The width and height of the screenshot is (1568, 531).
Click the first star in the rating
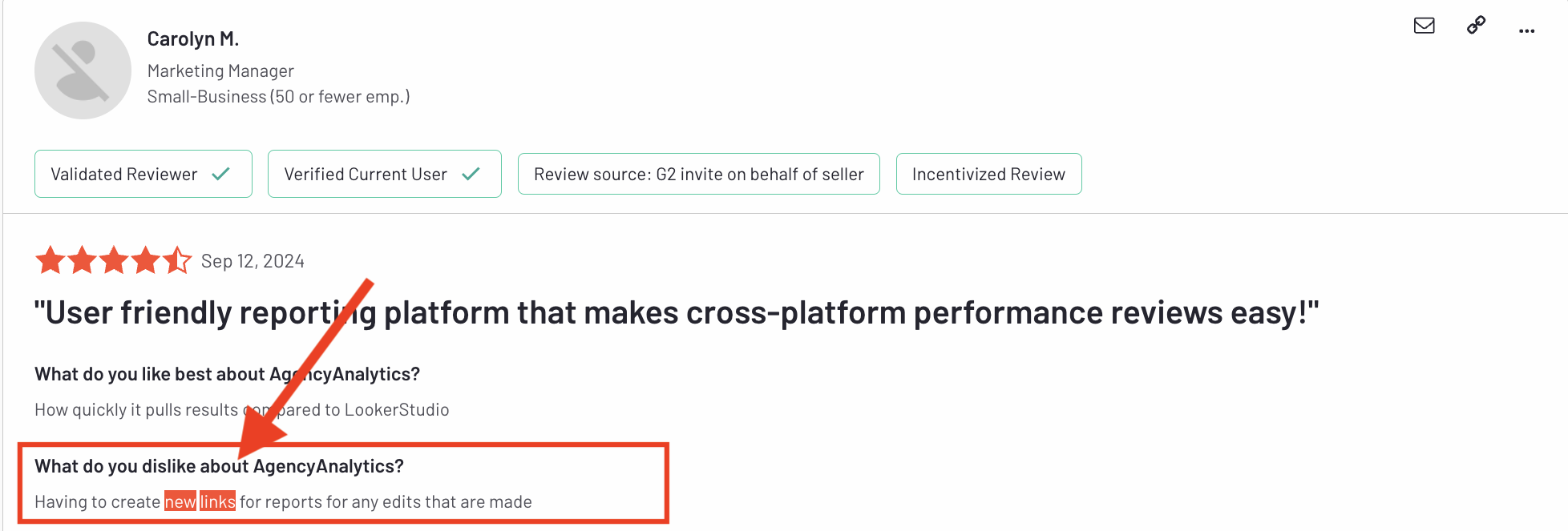point(51,260)
